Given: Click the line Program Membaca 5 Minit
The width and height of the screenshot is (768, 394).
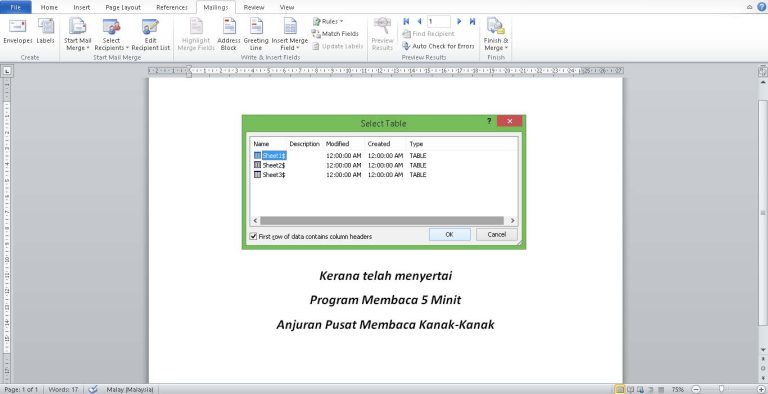Looking at the screenshot, I should tap(385, 300).
